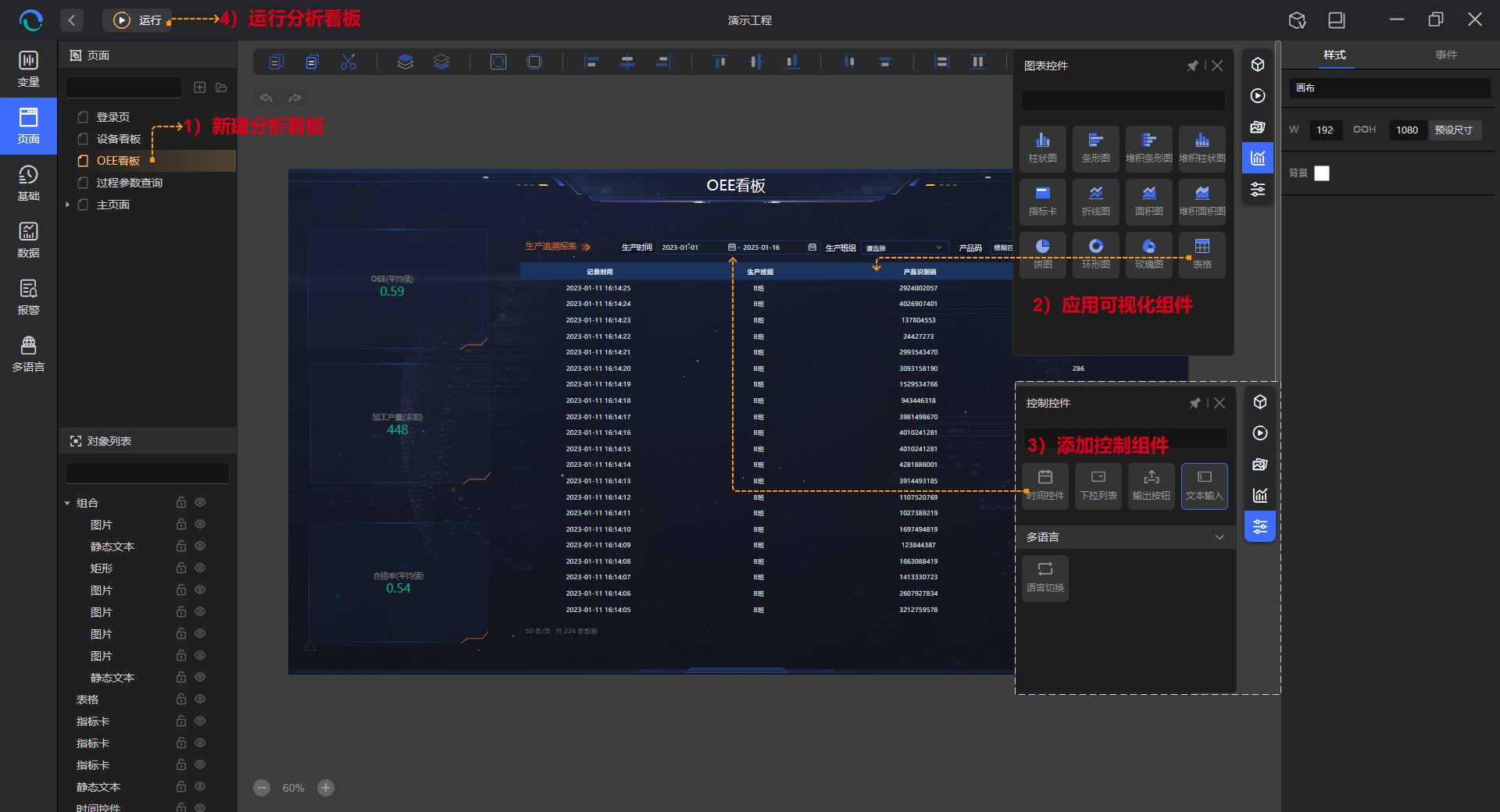
Task: Click the align bottom edges icon
Action: pos(792,62)
